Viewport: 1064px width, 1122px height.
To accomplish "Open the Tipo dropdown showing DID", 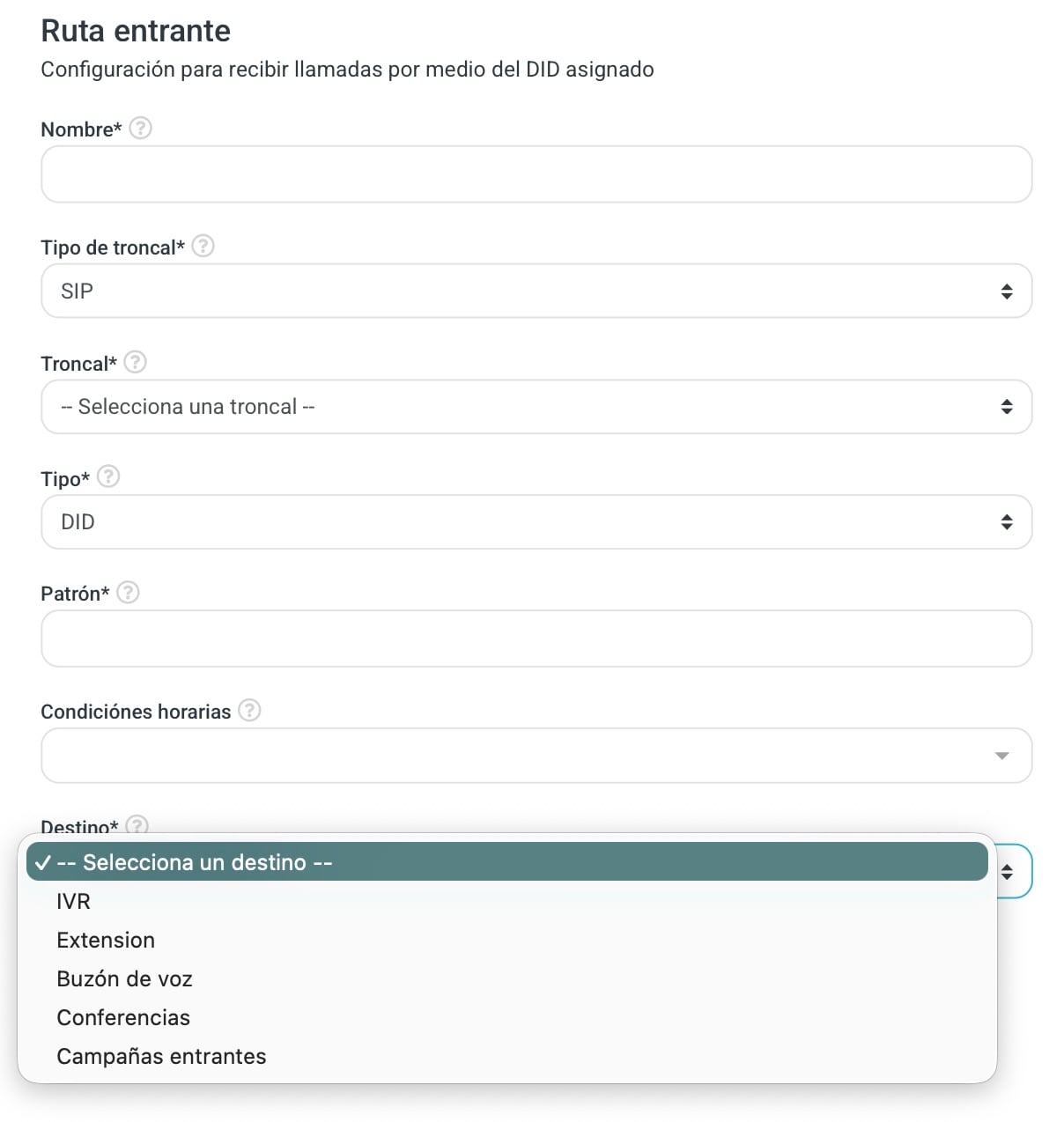I will point(536,522).
